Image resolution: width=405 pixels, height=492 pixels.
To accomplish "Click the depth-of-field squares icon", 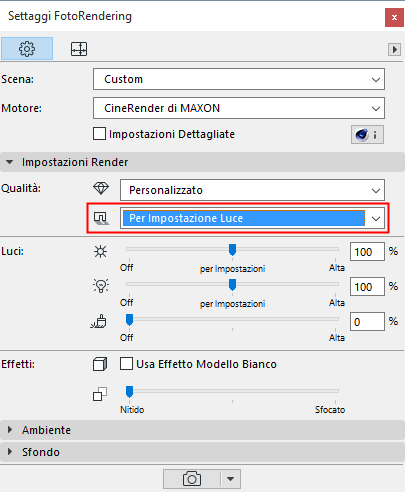I will pyautogui.click(x=100, y=394).
